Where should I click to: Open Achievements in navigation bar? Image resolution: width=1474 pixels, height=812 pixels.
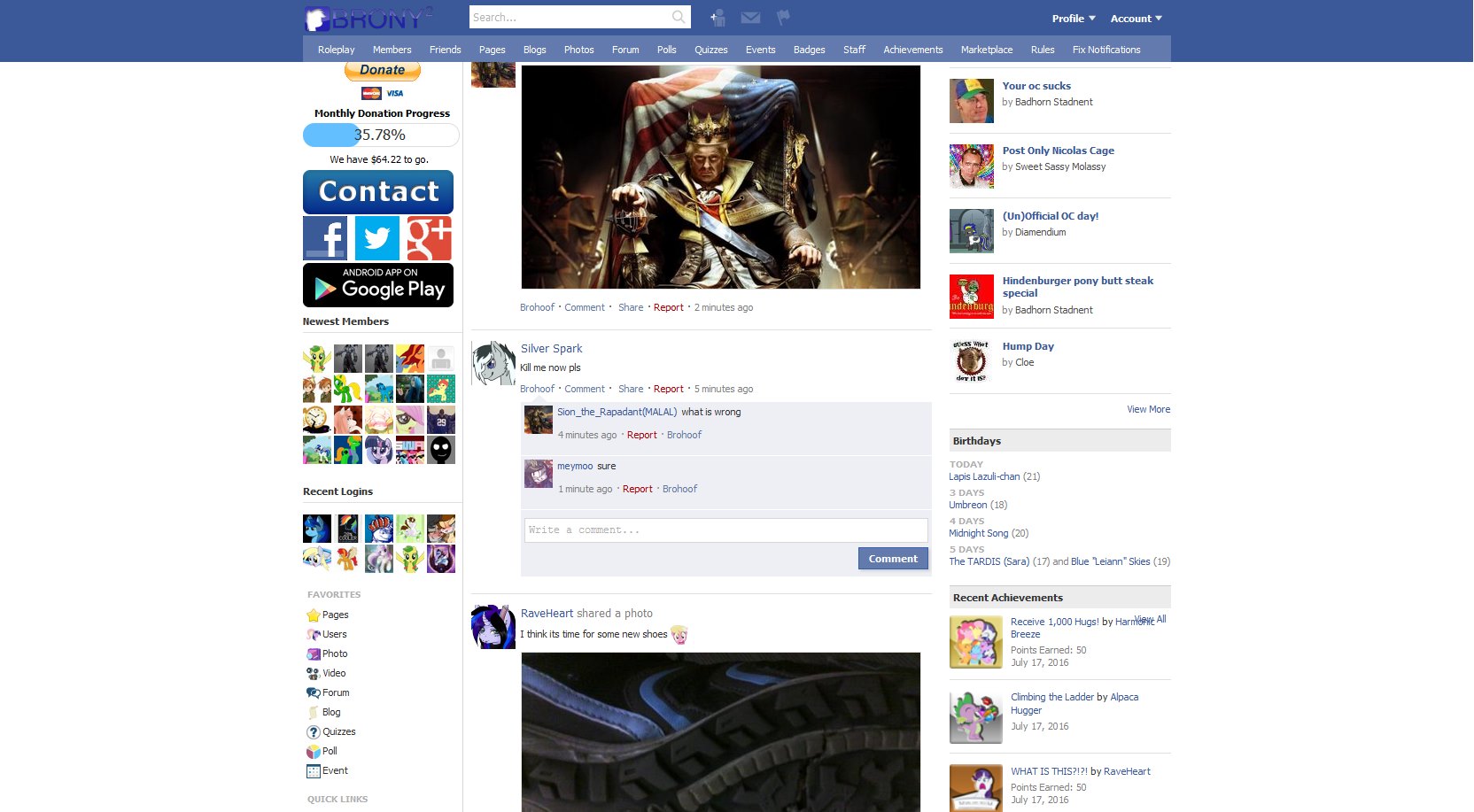(x=912, y=50)
